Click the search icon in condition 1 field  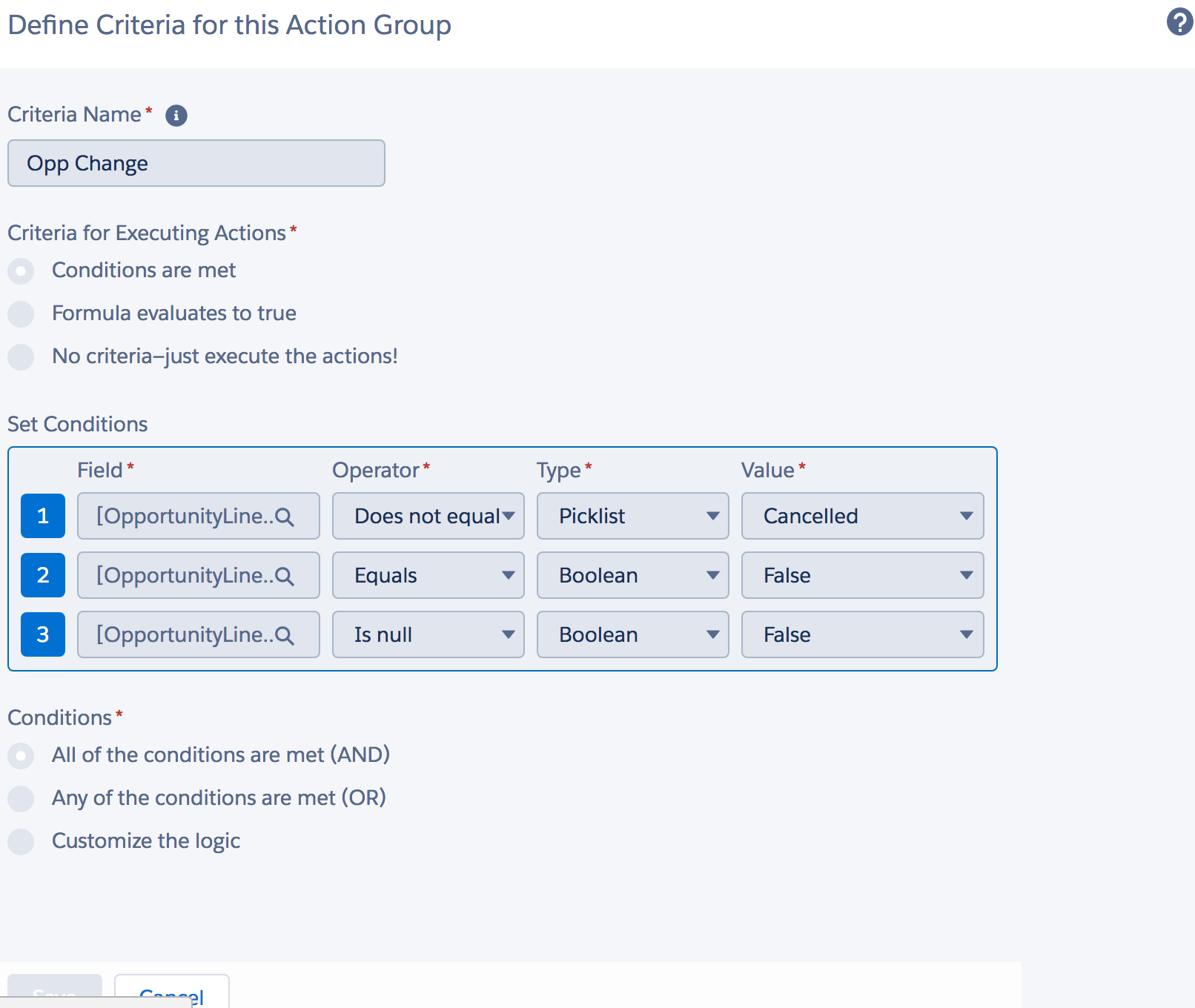pos(285,517)
